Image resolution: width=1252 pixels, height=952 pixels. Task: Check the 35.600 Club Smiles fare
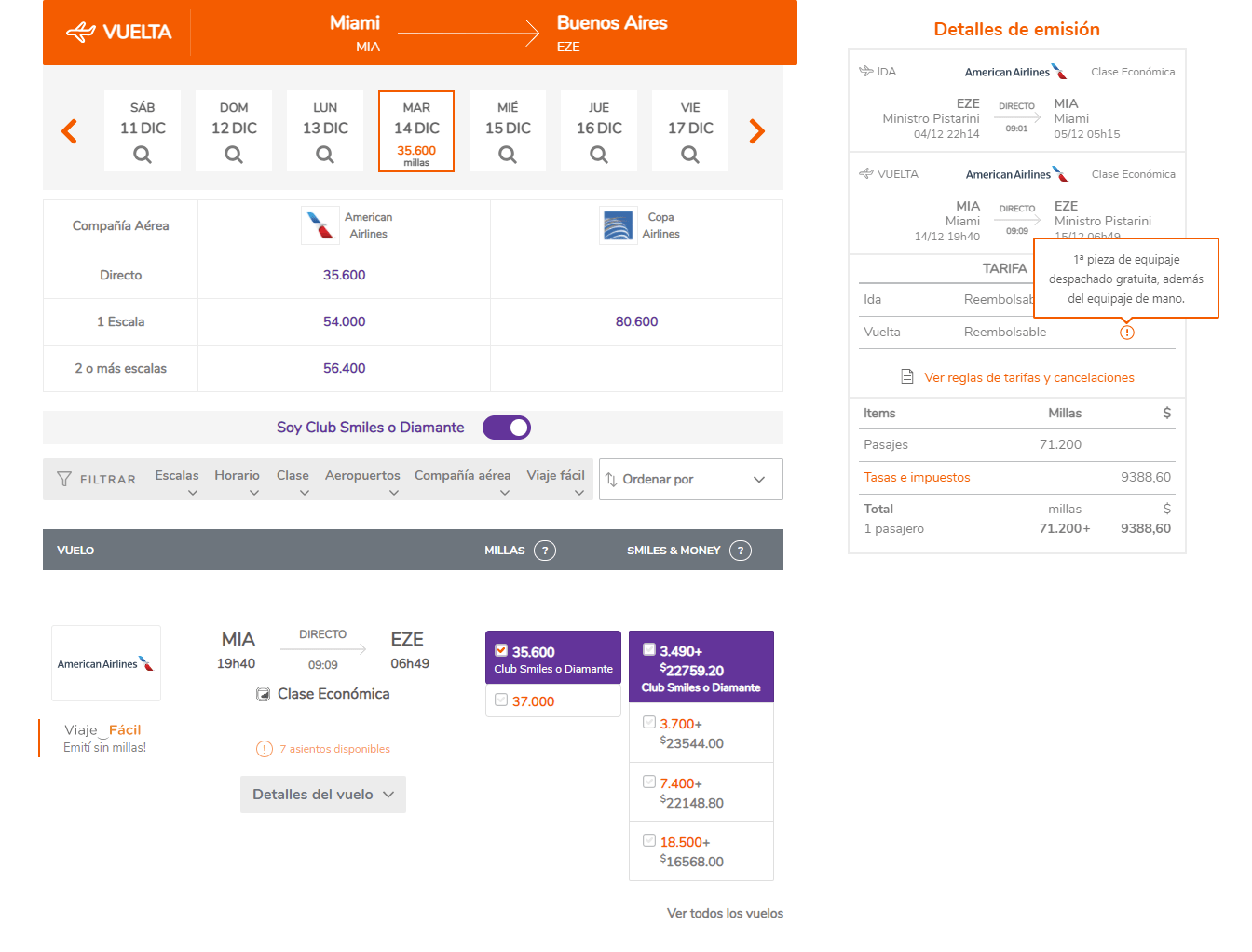pos(501,651)
